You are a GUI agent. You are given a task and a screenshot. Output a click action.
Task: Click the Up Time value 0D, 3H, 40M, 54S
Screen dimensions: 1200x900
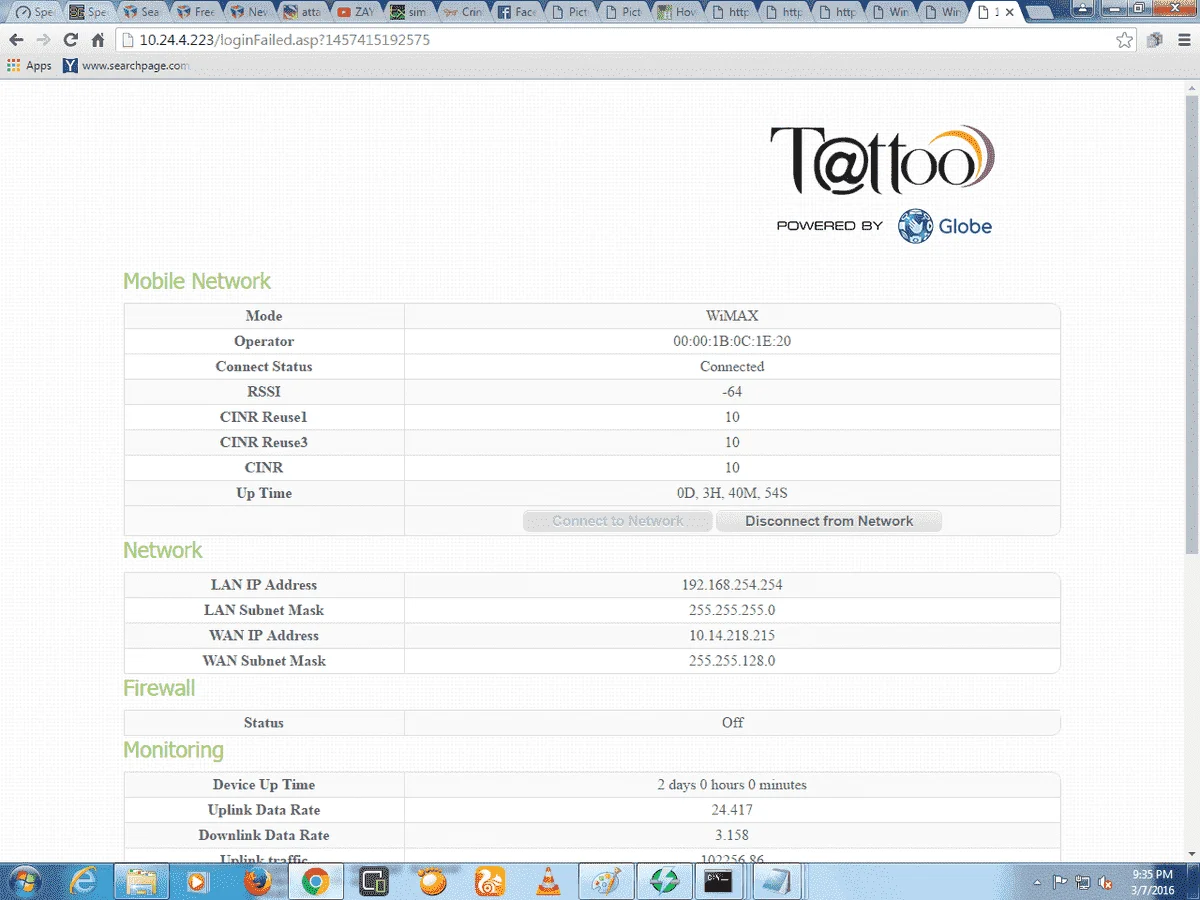[x=732, y=493]
